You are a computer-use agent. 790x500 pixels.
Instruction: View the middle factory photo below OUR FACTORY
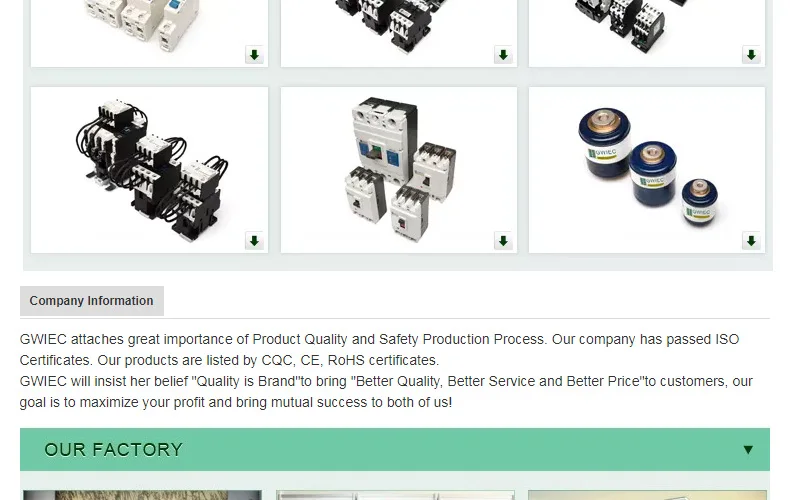point(396,495)
